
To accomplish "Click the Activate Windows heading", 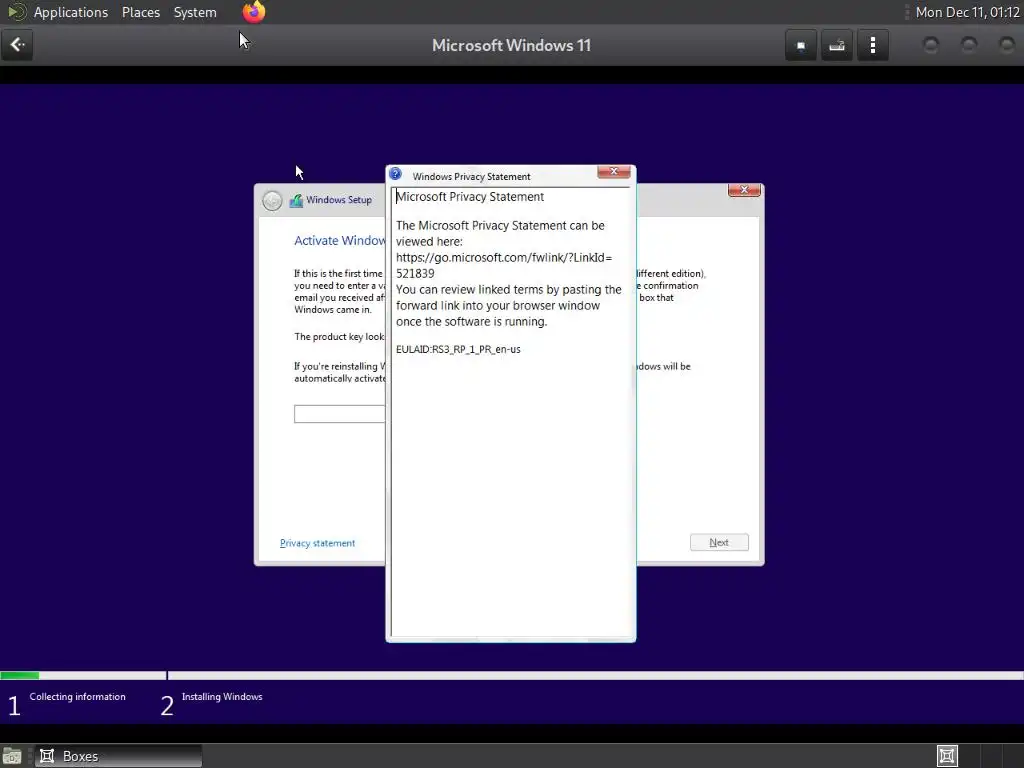I will tap(340, 240).
